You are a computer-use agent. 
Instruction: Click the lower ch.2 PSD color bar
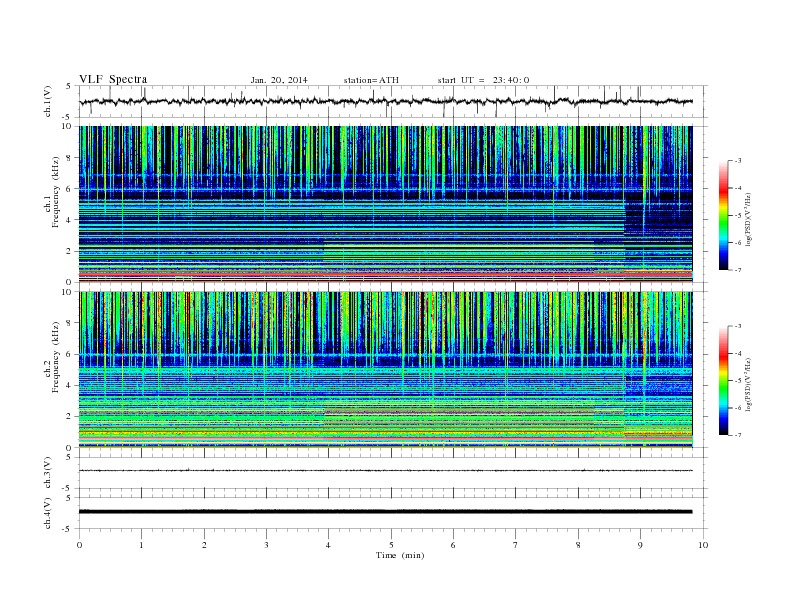(x=723, y=380)
